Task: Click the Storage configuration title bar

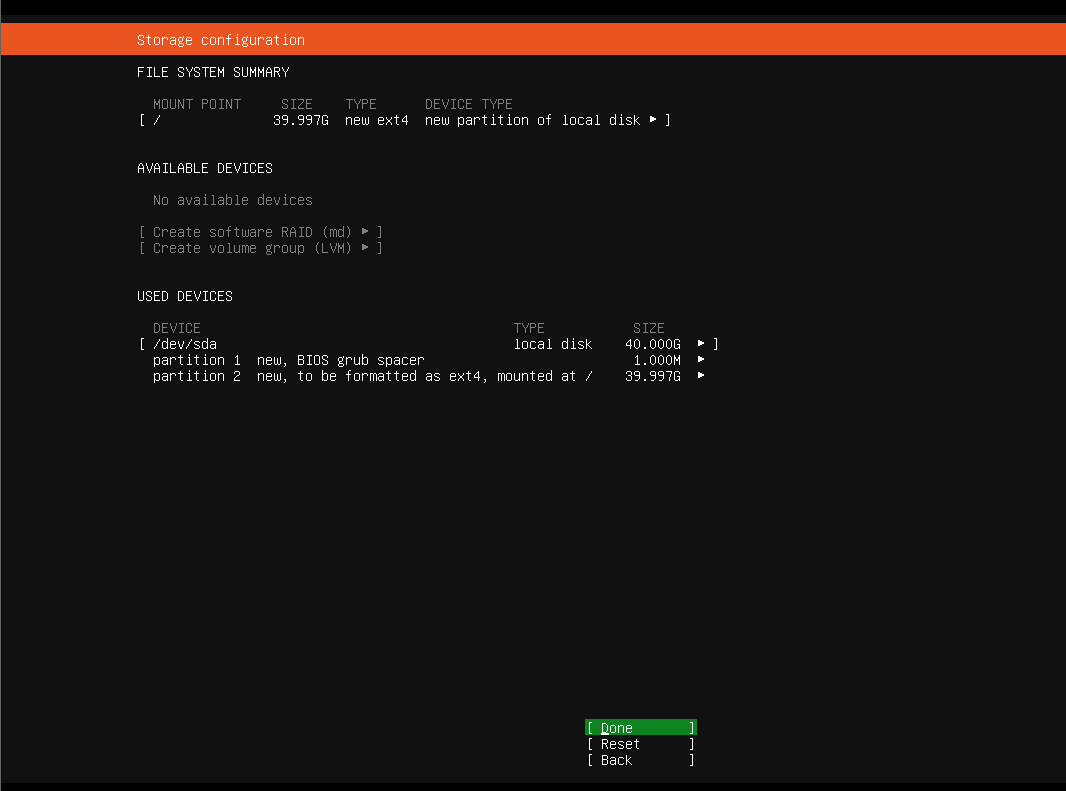Action: tap(220, 39)
